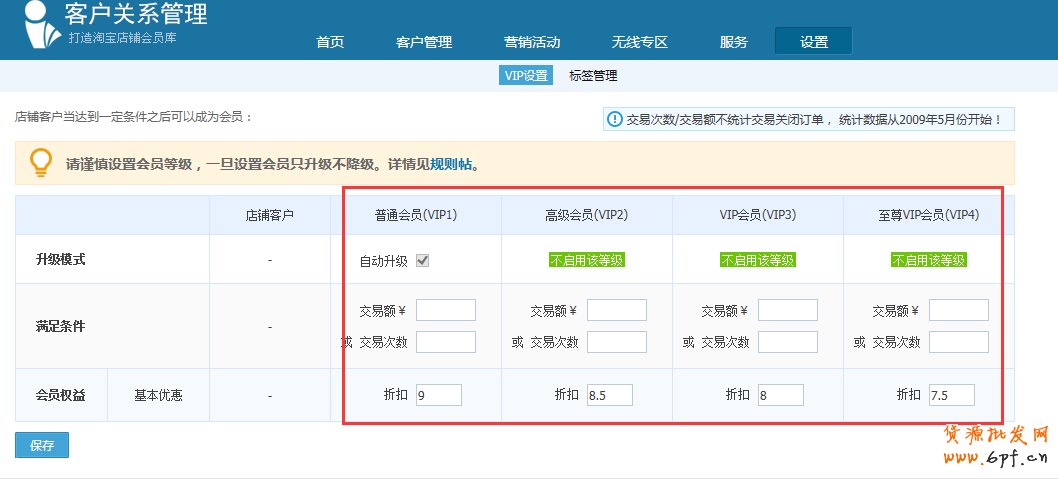Enable VIP3 level via its green label
The height and width of the screenshot is (479, 1058).
[757, 260]
